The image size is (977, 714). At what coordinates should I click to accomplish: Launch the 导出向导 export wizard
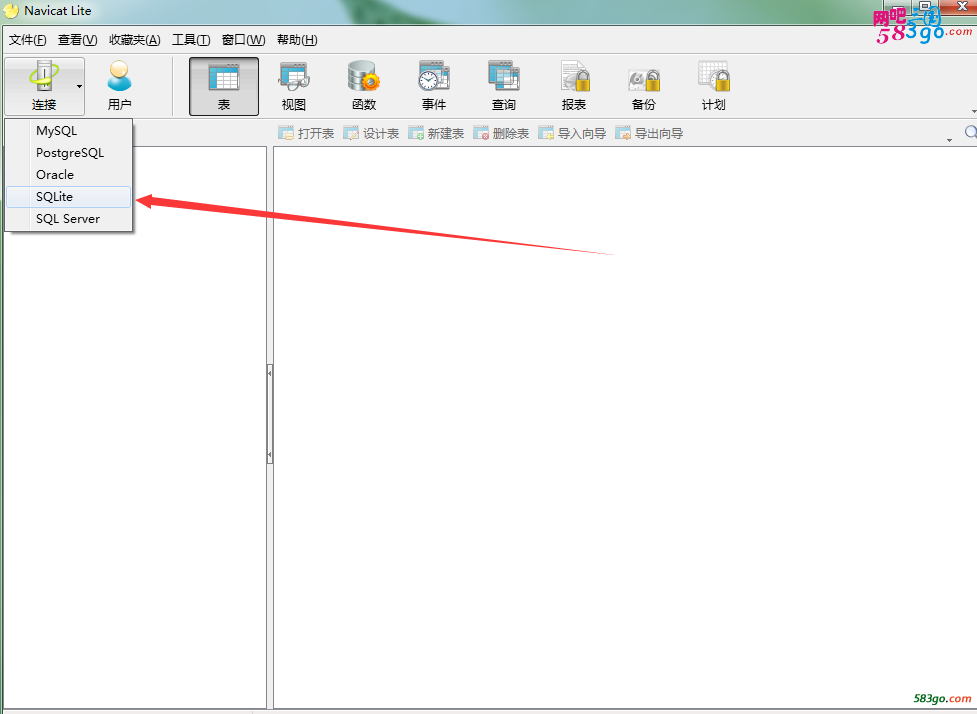coord(649,133)
